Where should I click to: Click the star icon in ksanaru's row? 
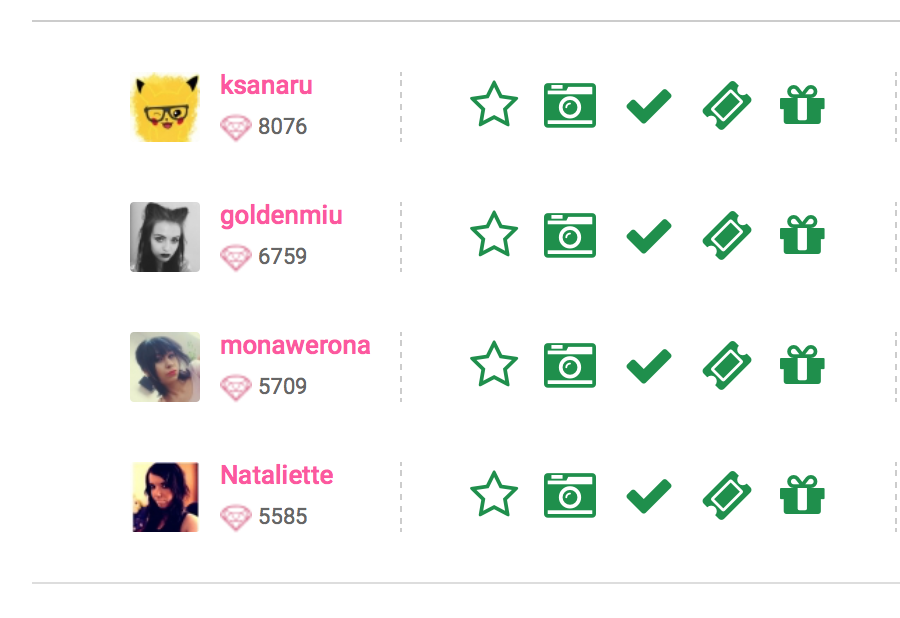494,105
